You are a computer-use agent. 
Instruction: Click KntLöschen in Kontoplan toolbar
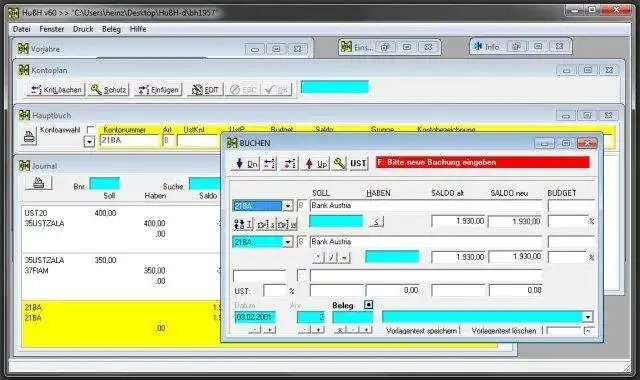tap(56, 90)
